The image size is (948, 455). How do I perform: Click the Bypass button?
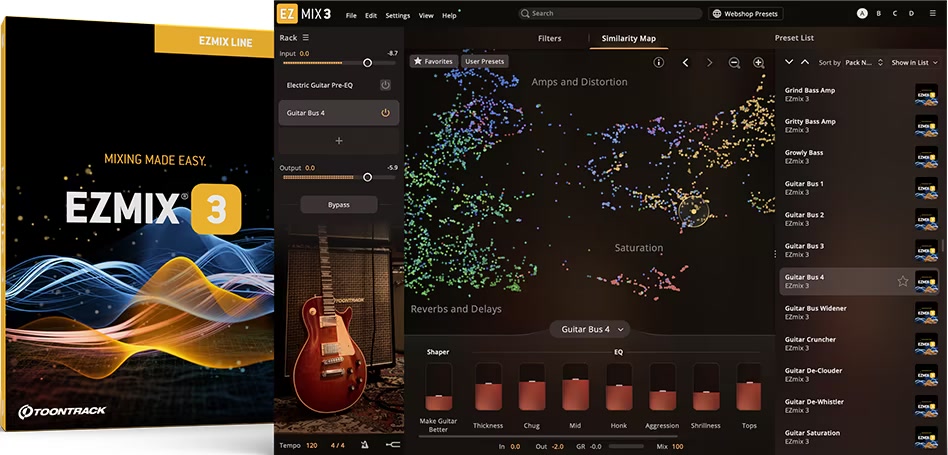click(338, 204)
